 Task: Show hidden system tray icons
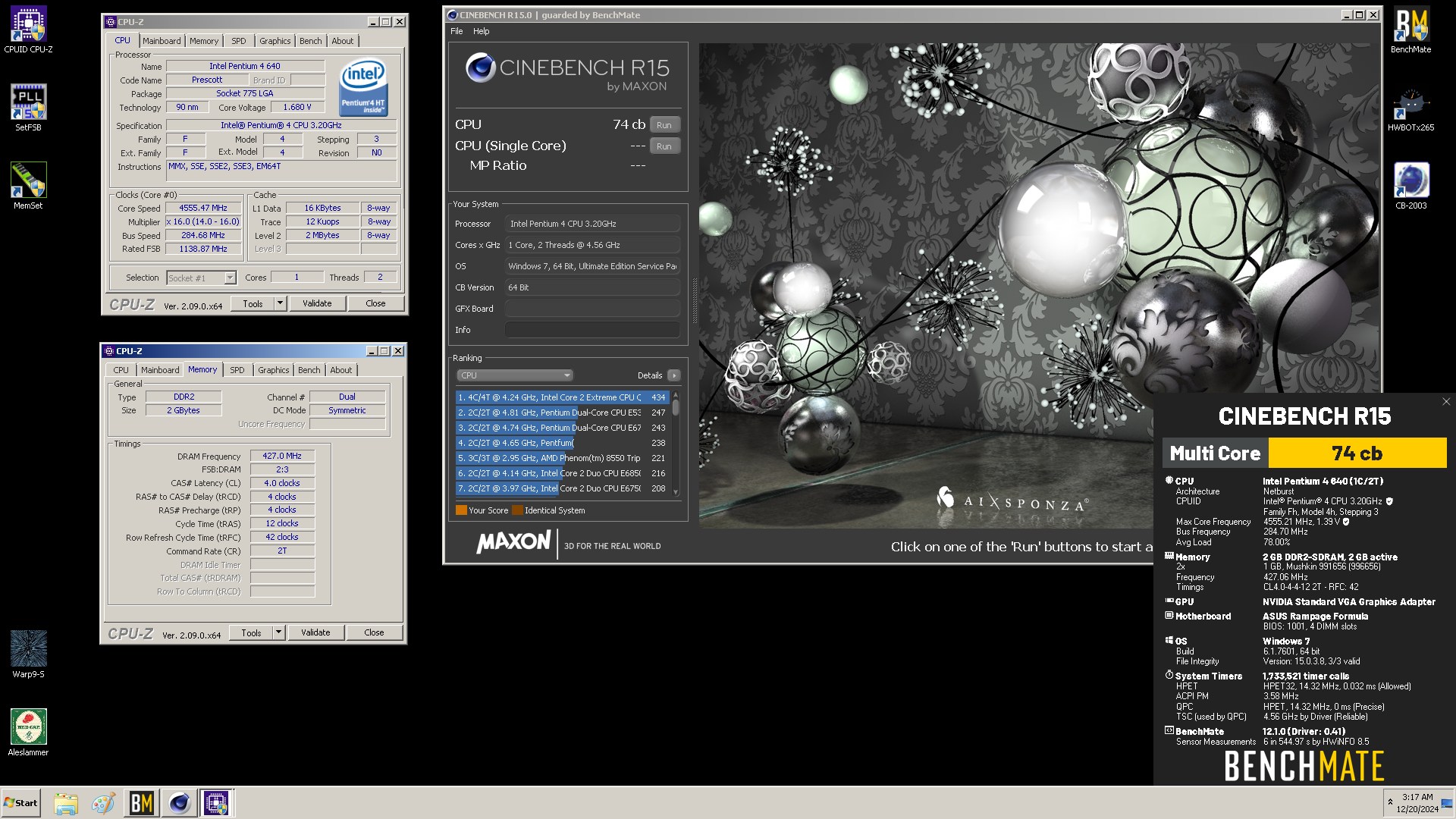click(1390, 802)
